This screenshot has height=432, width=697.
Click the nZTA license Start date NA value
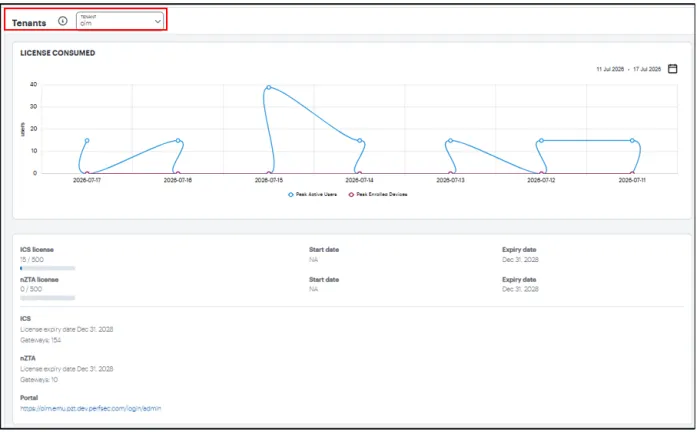coord(313,289)
